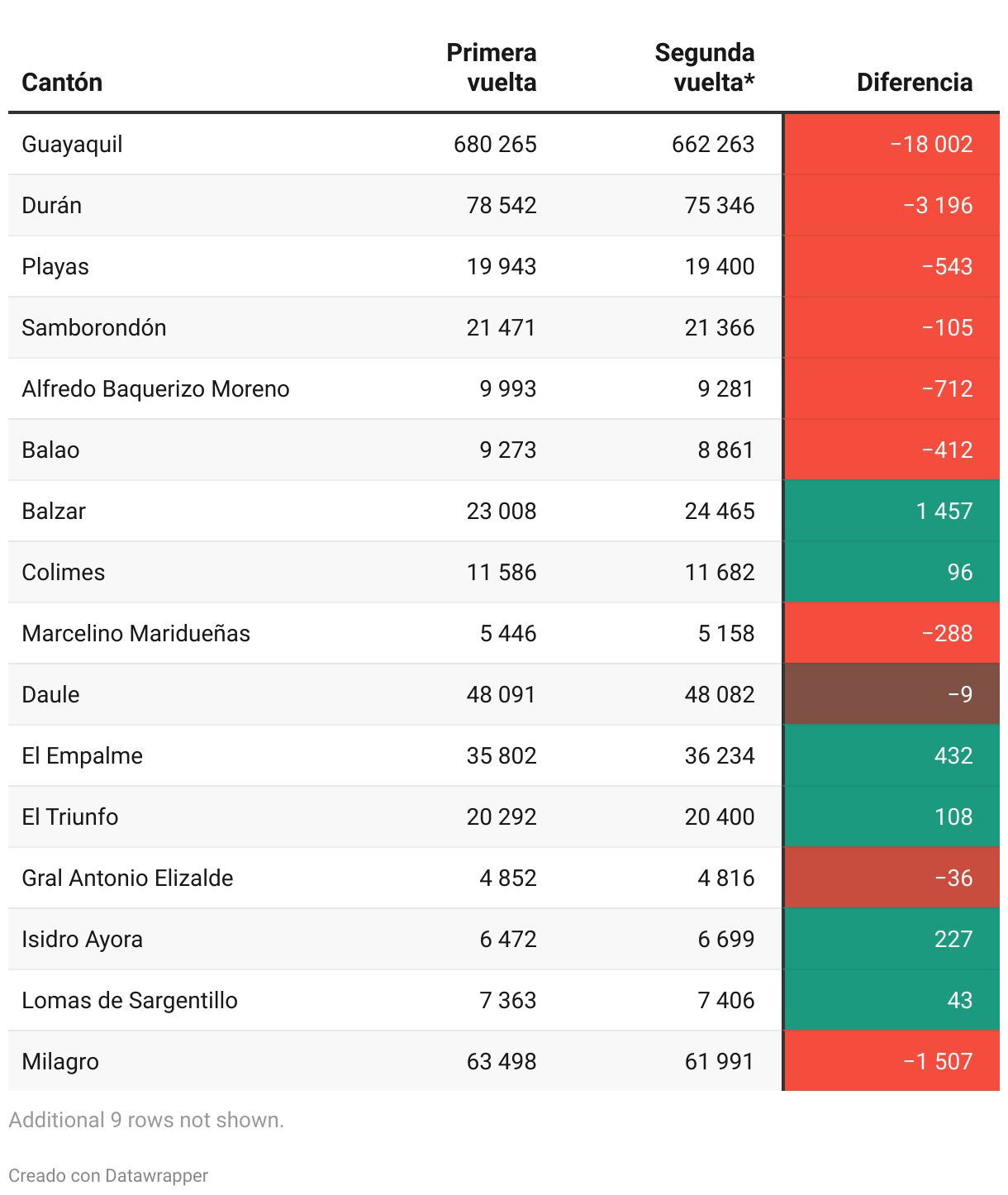This screenshot has height=1195, width=1008.
Task: Select the Lomas de Sargentillo canton name
Action: click(x=130, y=1001)
